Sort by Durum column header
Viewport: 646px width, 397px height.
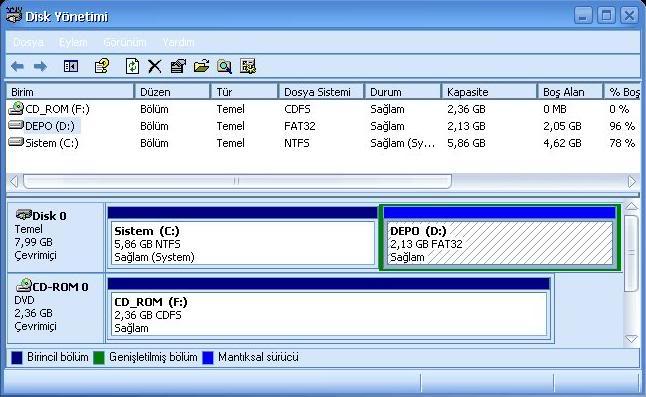coord(403,91)
